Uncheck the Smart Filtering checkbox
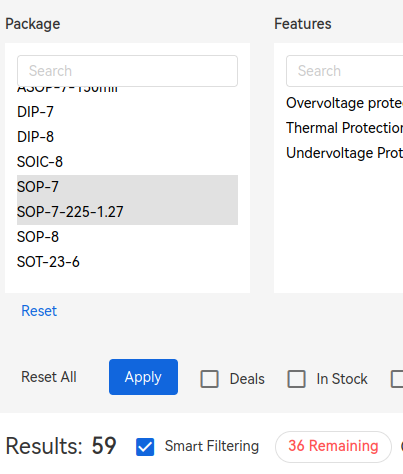The image size is (403, 474). 145,447
